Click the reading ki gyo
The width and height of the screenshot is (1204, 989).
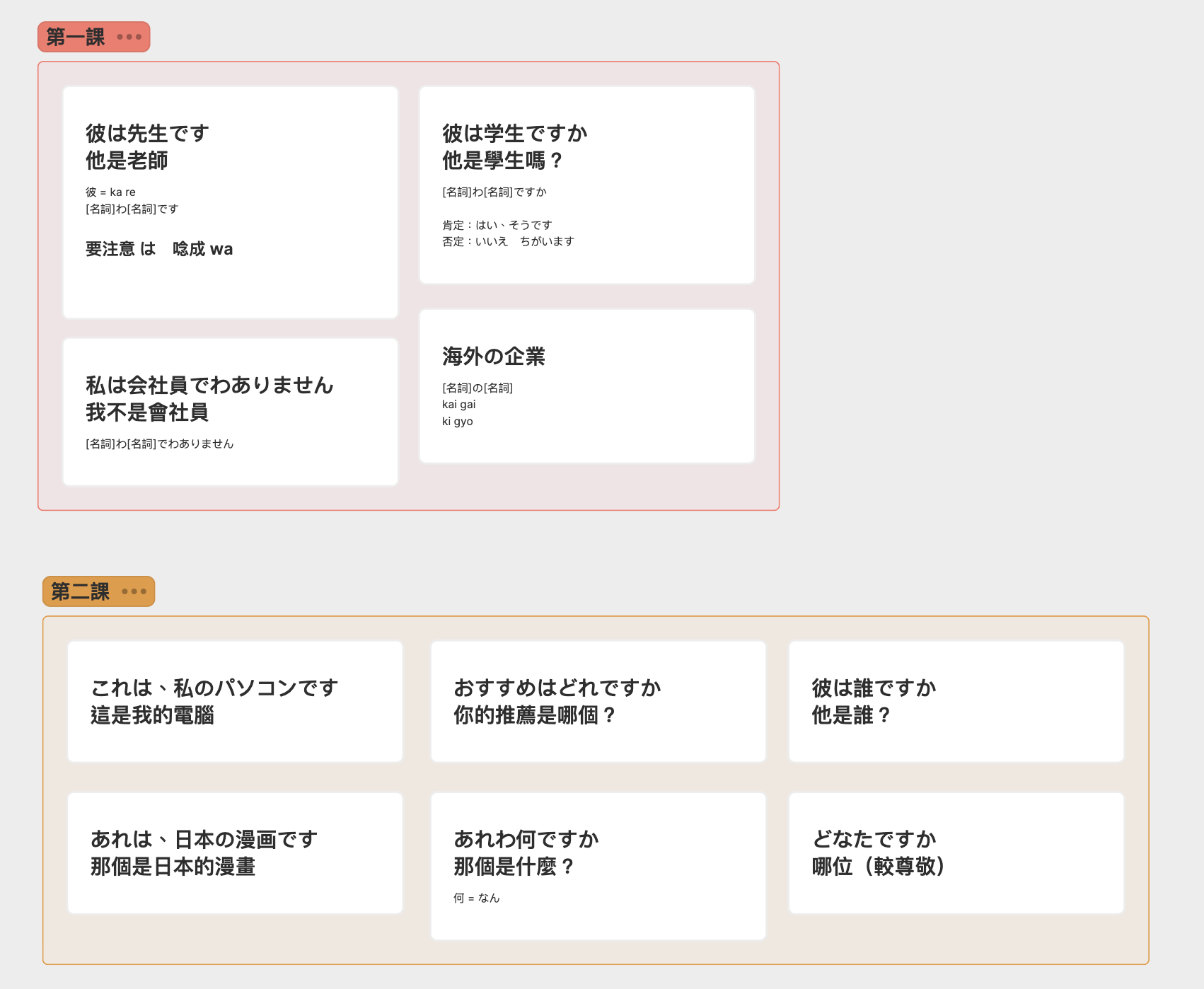coord(458,421)
